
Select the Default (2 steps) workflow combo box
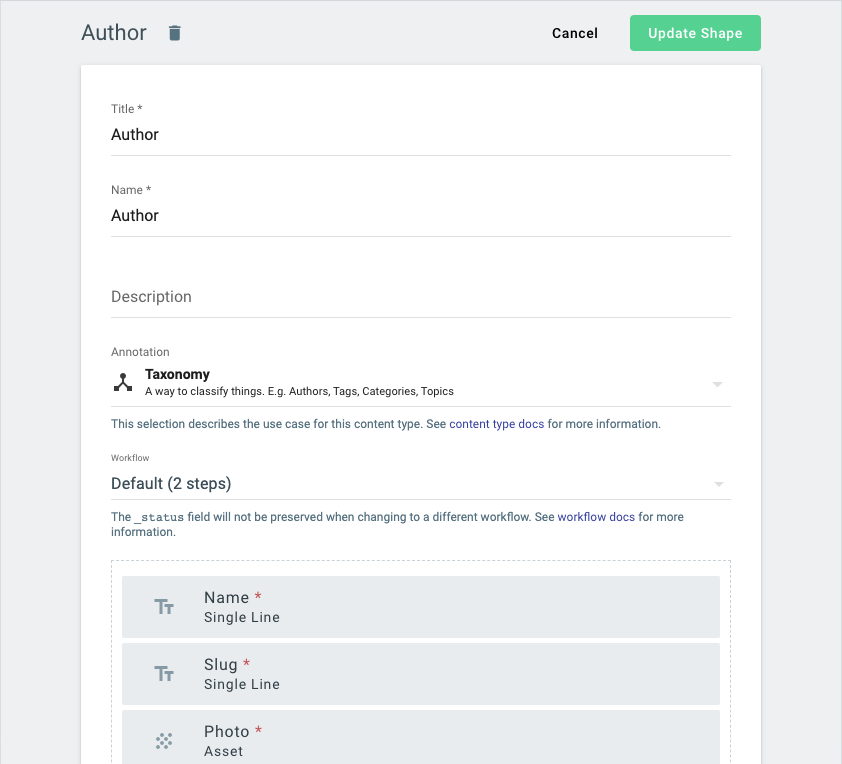(x=420, y=484)
